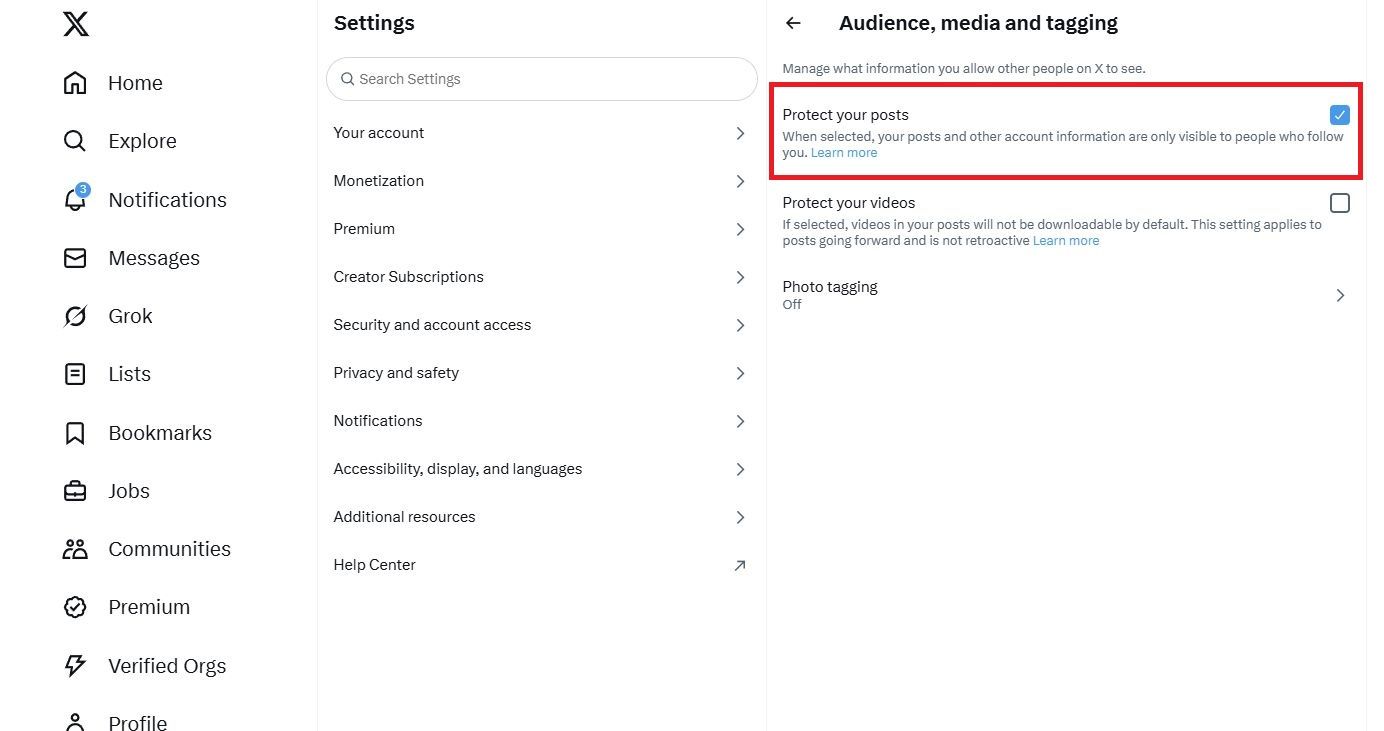Open Verified Orgs from the sidebar

point(167,666)
